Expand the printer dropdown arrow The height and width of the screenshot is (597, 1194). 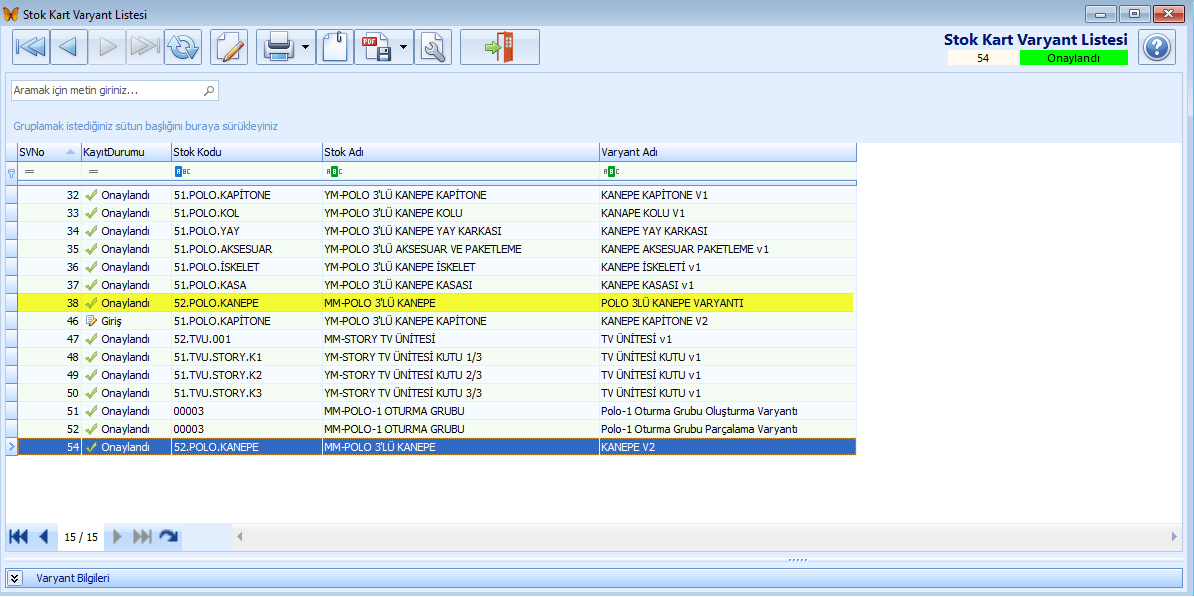point(306,47)
